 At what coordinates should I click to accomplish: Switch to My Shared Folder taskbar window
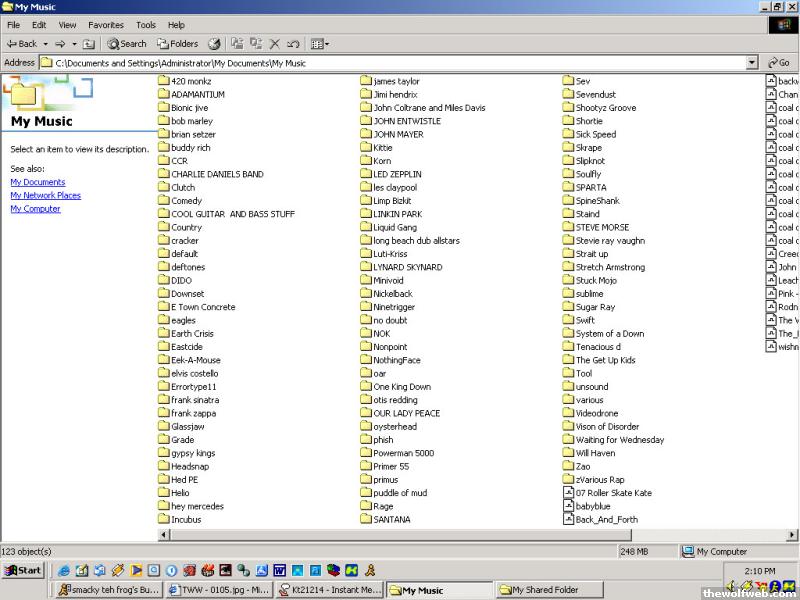540,590
